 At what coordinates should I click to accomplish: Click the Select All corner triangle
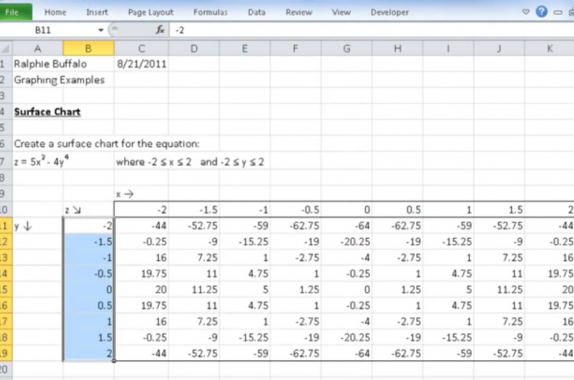[5, 48]
